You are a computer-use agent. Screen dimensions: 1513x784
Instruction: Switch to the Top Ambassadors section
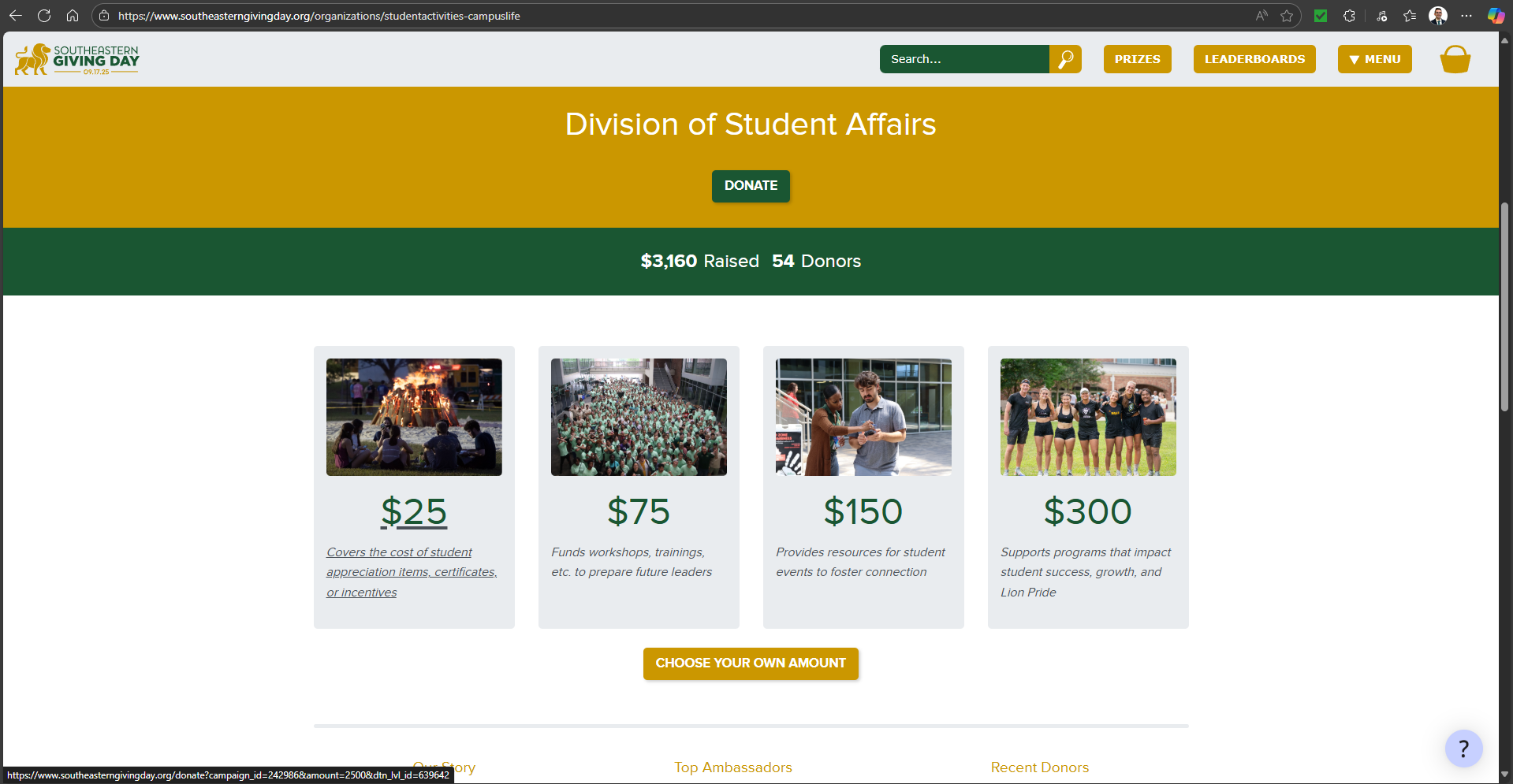732,767
